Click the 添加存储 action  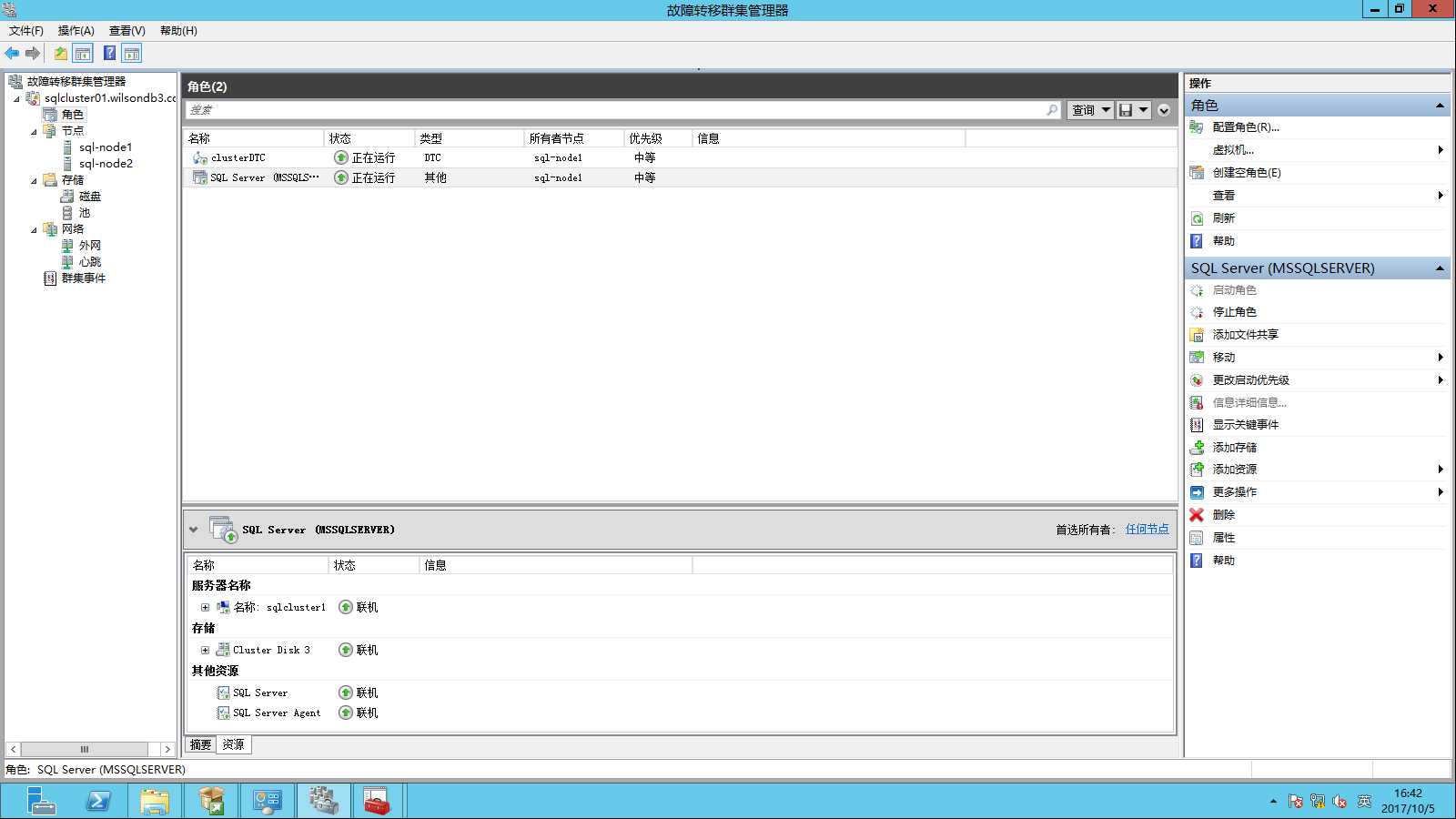pos(1234,448)
